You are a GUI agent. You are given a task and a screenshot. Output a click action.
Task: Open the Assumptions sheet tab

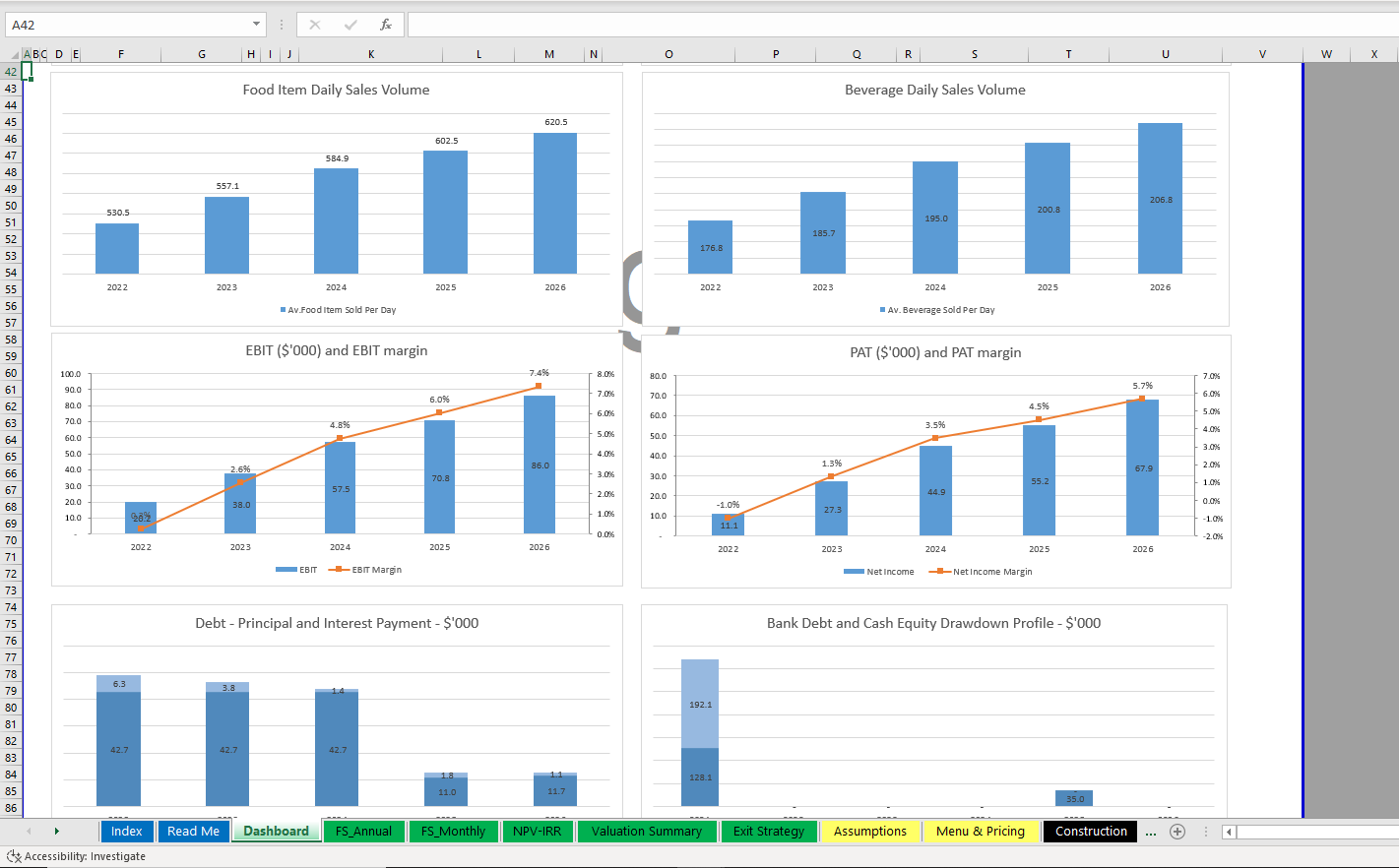(x=870, y=832)
